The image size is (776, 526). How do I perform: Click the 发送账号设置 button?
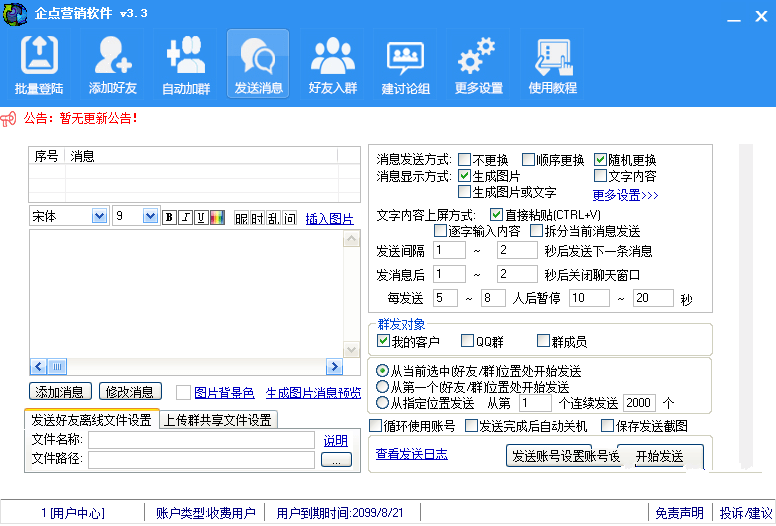pos(562,456)
